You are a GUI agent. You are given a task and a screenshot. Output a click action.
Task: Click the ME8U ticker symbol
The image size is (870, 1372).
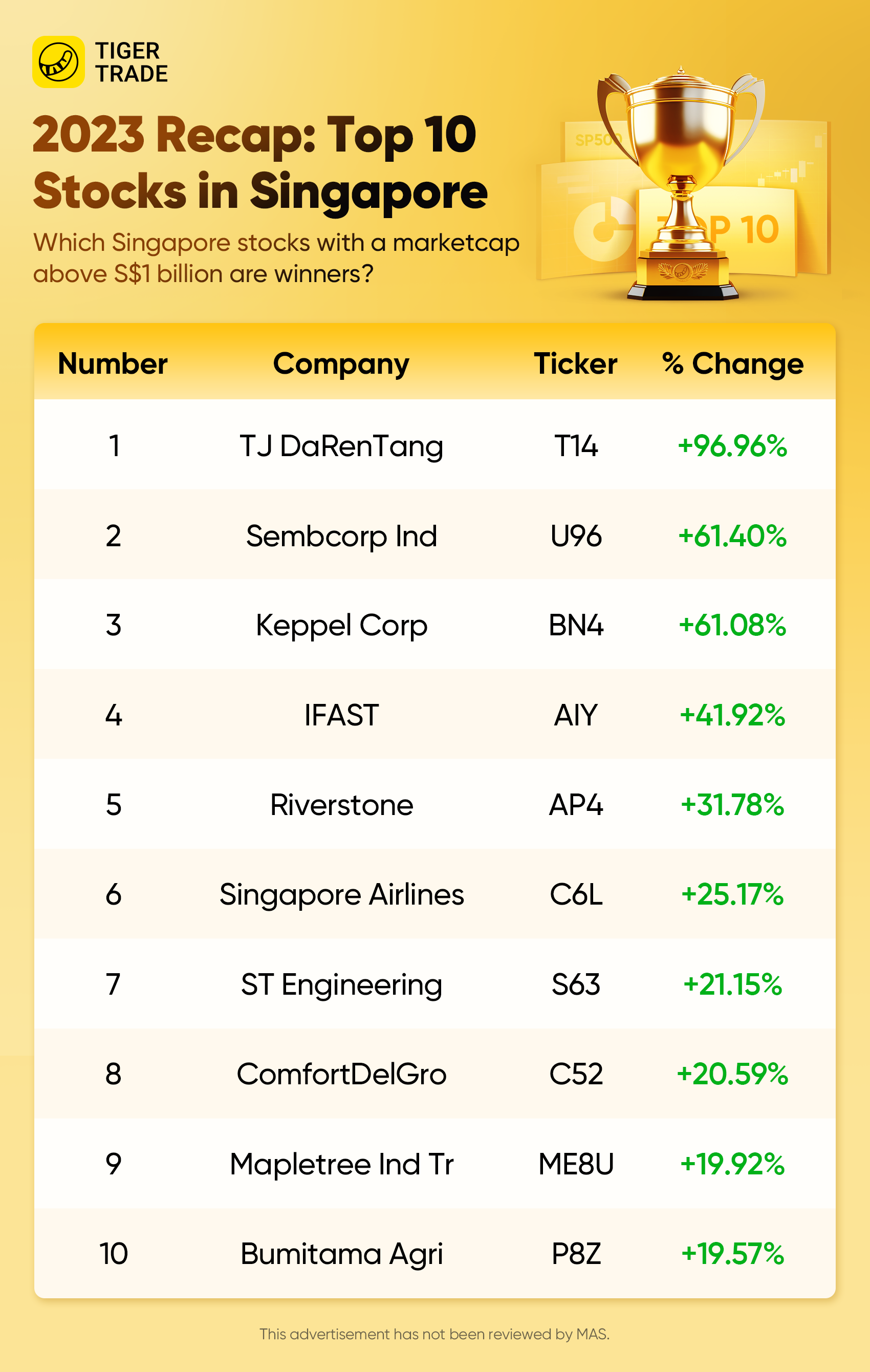(575, 1164)
